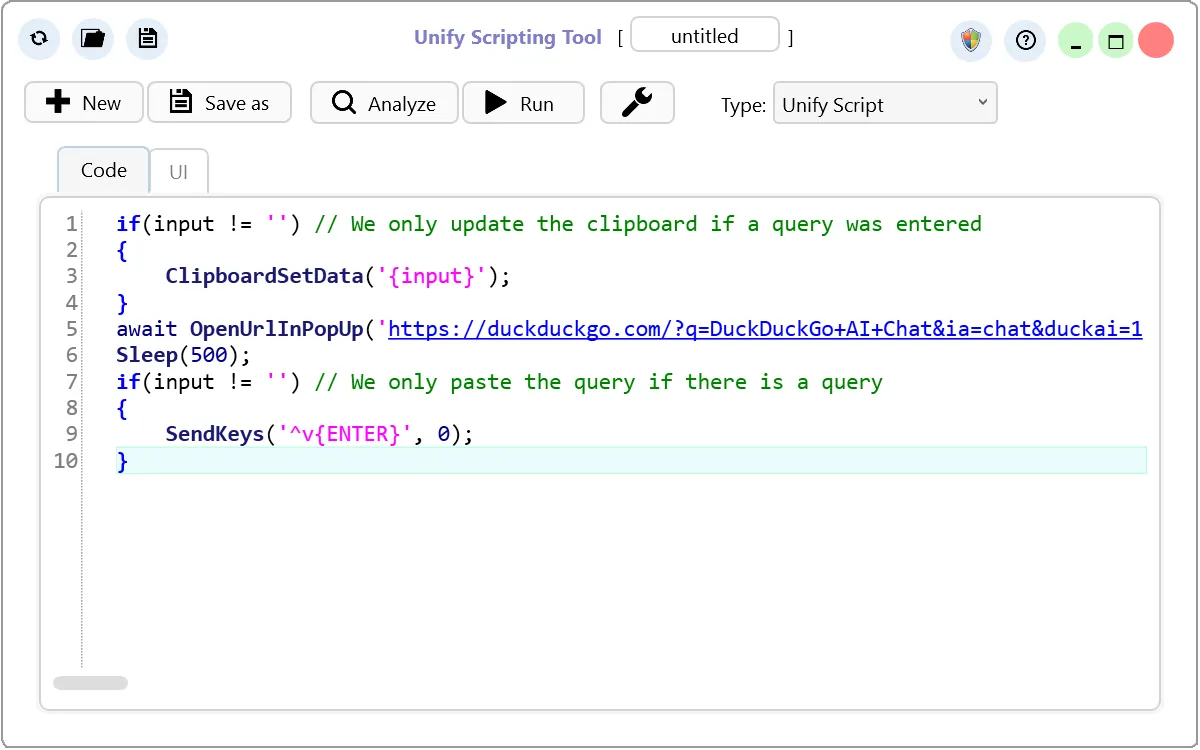Open settings with the wrench button

pos(637,102)
